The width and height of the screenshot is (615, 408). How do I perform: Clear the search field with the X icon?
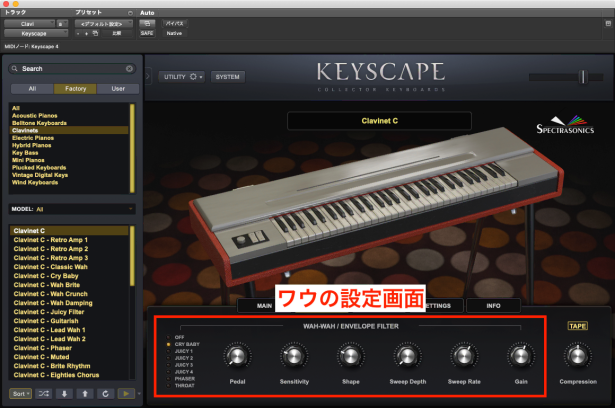pyautogui.click(x=129, y=69)
